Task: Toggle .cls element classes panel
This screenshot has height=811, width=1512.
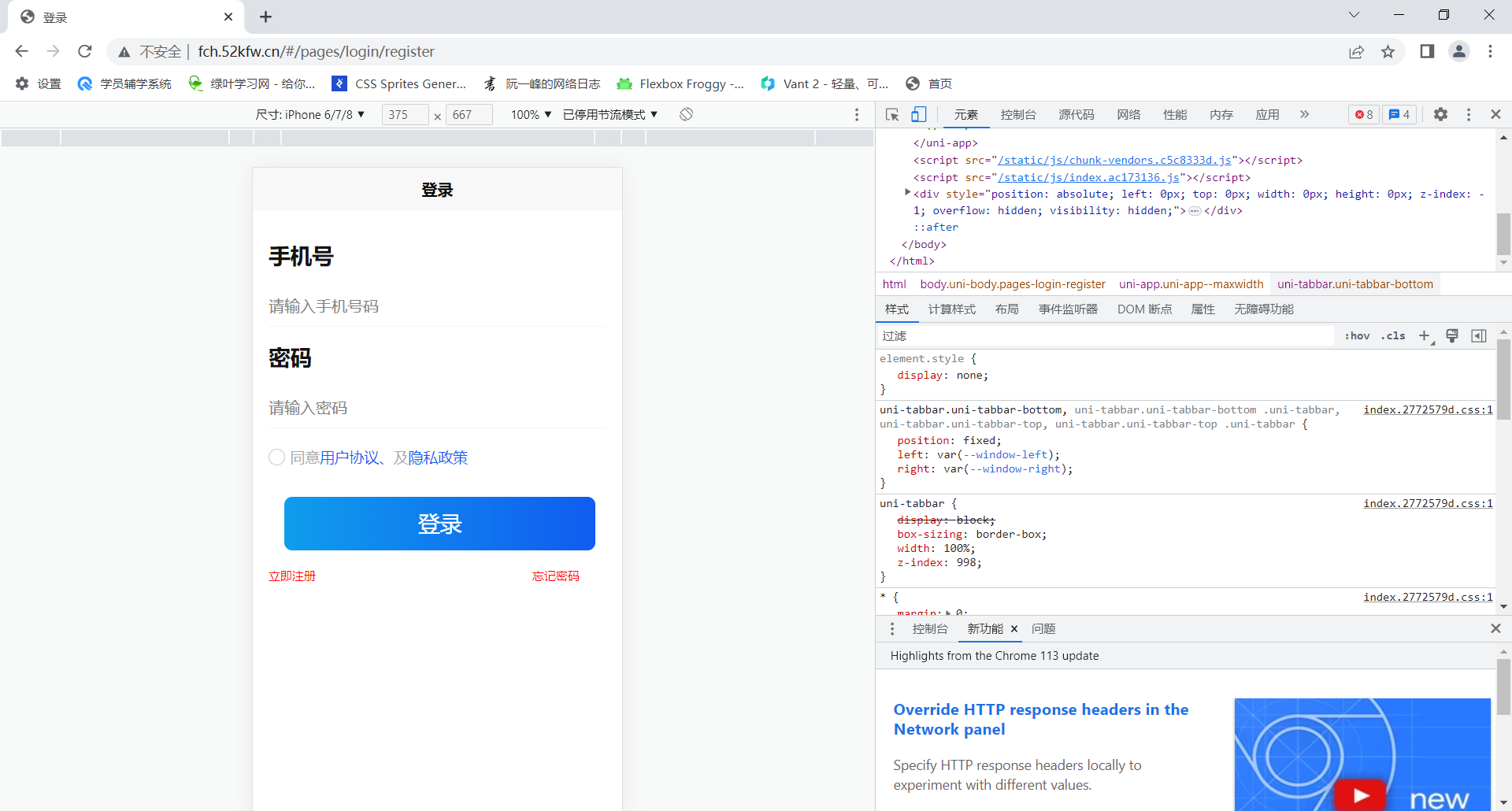Action: [1393, 336]
